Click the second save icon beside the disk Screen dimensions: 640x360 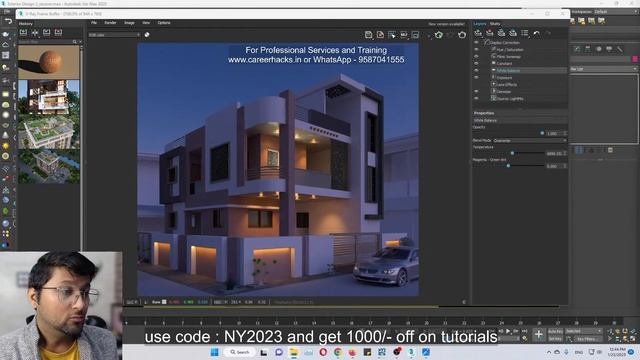[380, 35]
